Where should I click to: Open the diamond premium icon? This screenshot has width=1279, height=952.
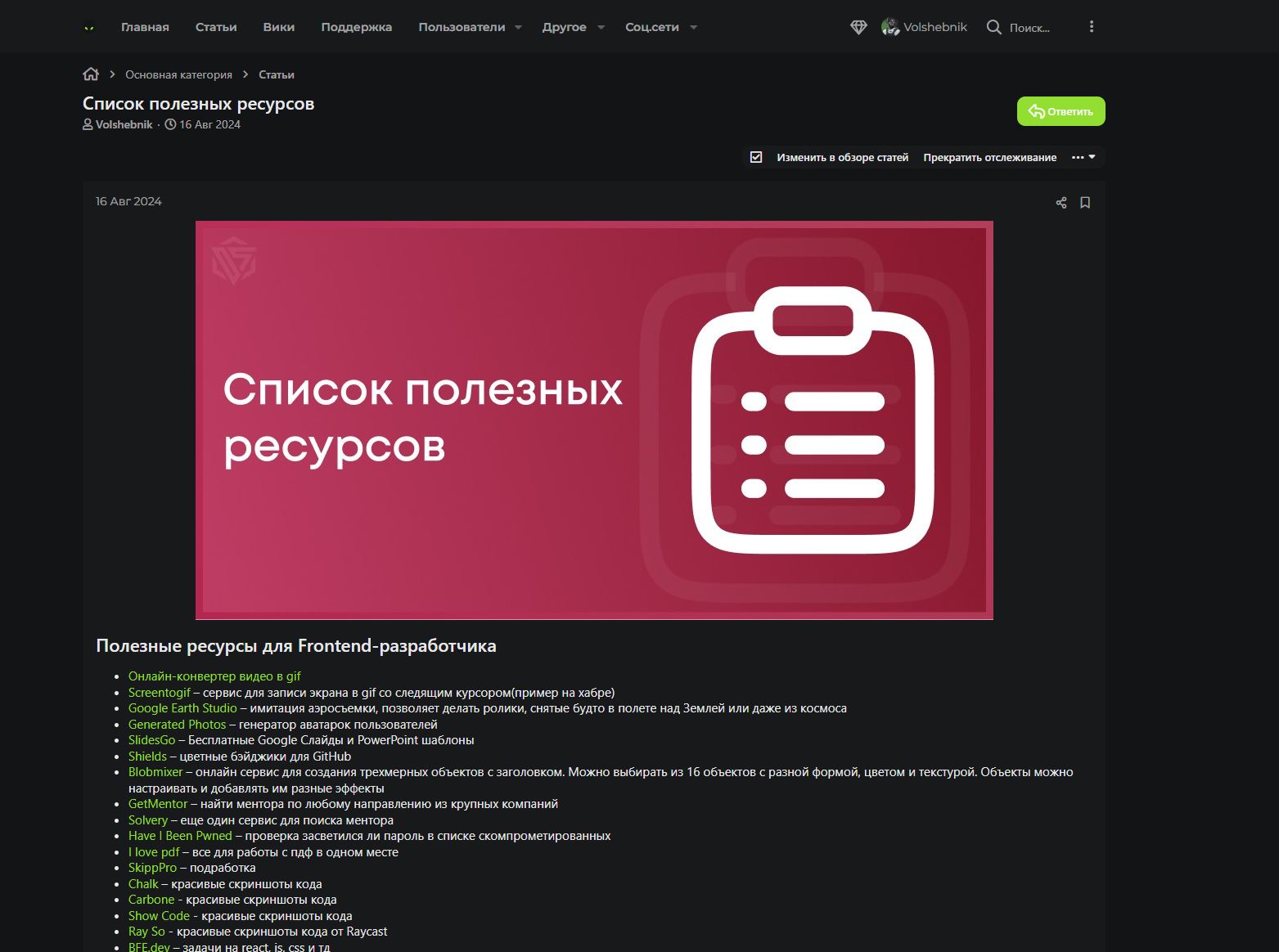point(858,27)
